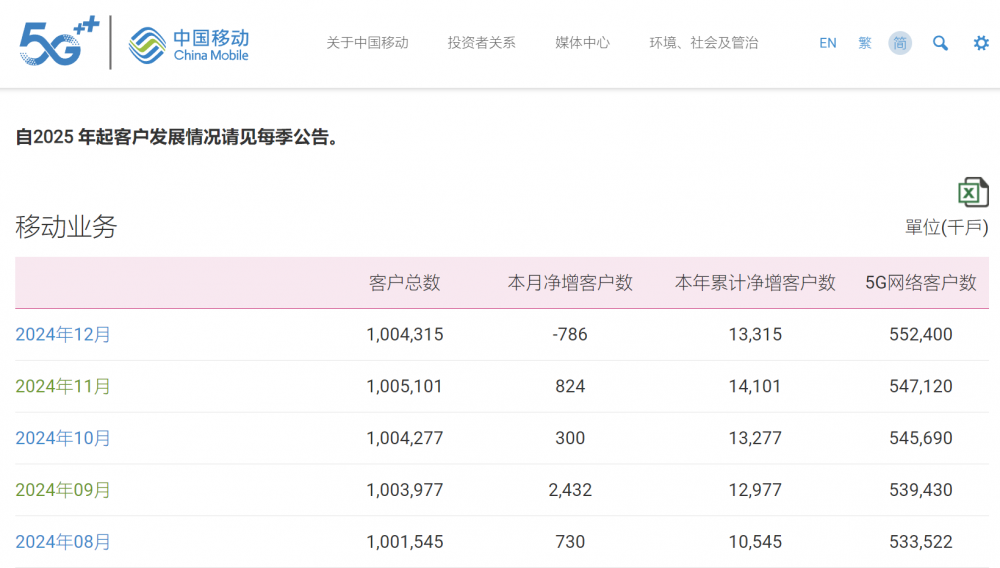Click the 客户总数 column header

point(405,282)
